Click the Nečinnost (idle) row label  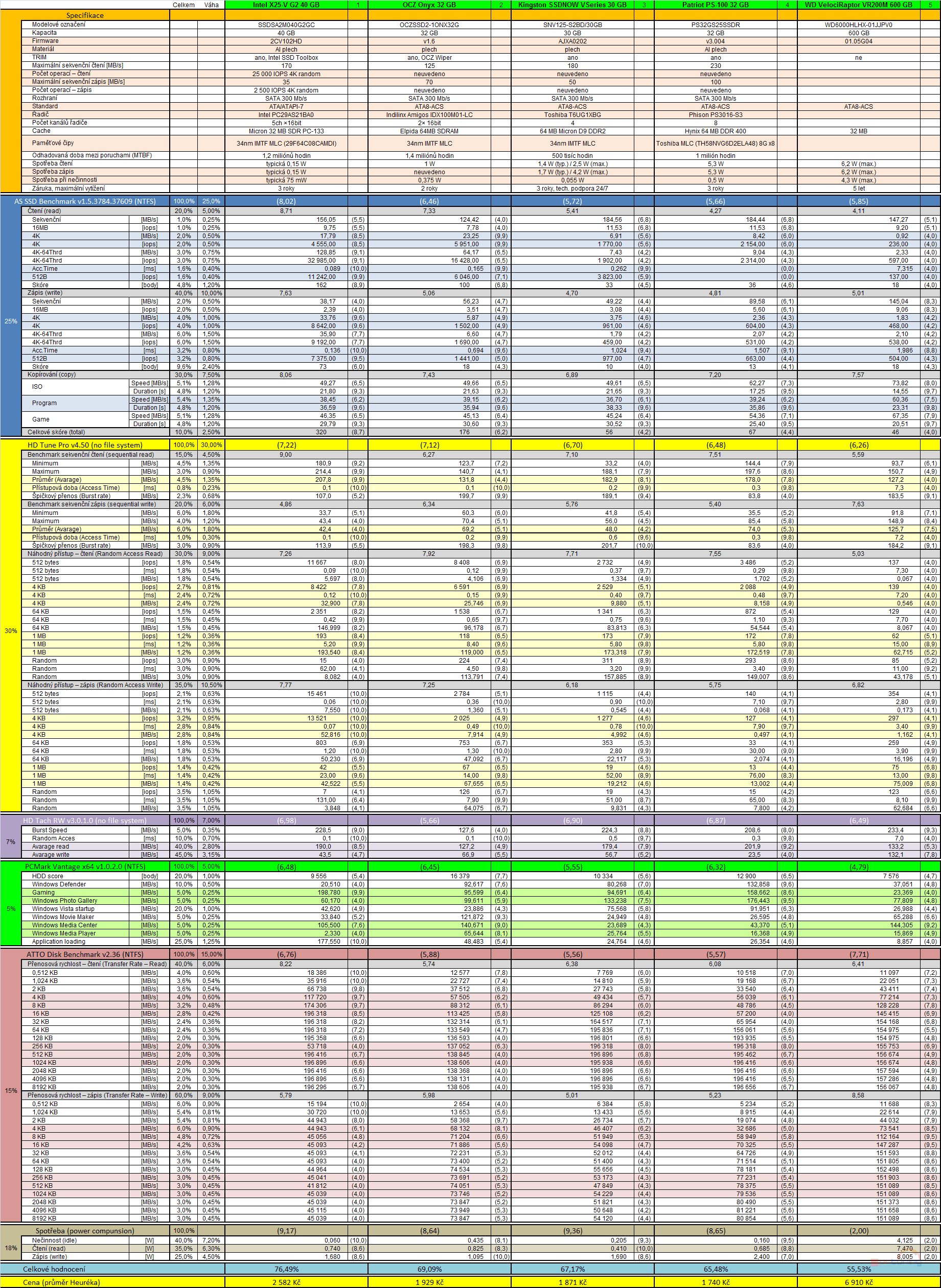(x=55, y=1240)
